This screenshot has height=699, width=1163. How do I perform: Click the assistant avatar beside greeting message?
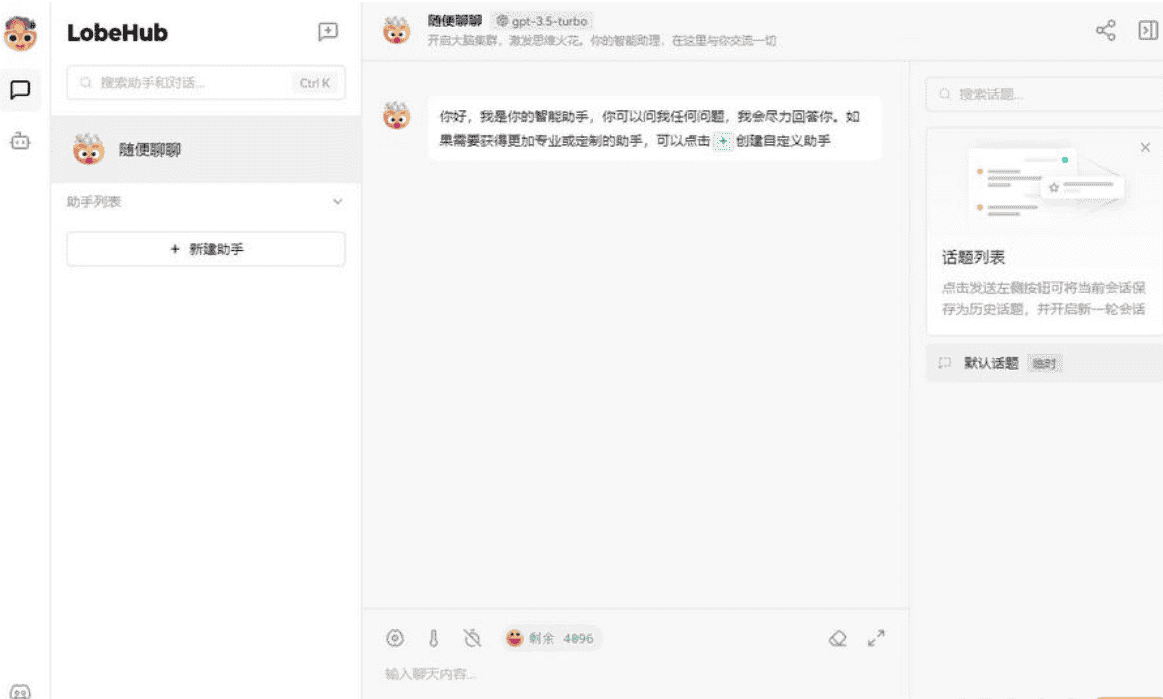pos(396,116)
